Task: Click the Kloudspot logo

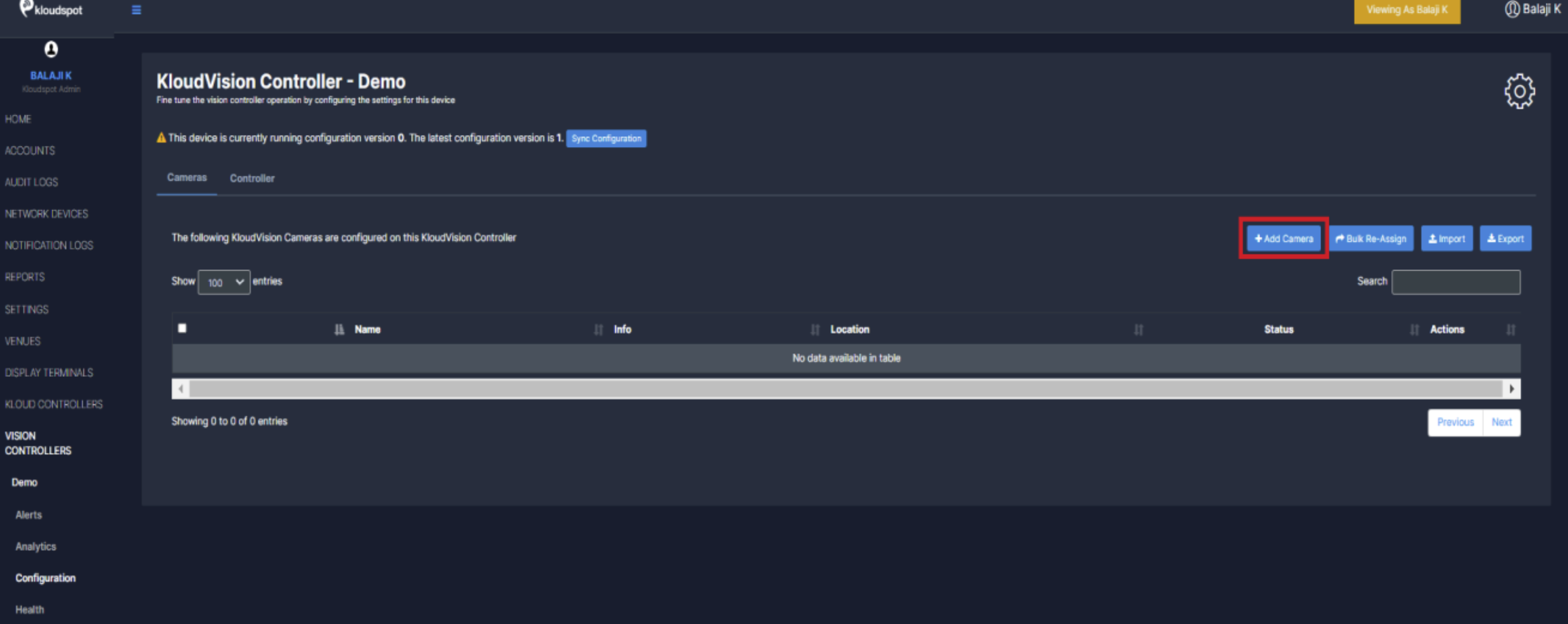Action: [x=51, y=9]
